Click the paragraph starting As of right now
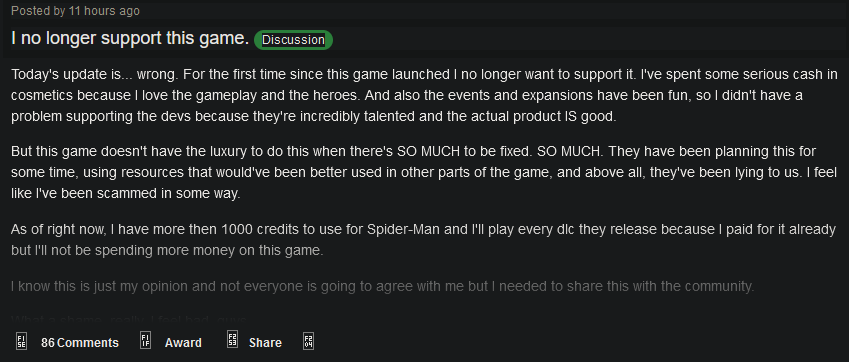 (423, 240)
